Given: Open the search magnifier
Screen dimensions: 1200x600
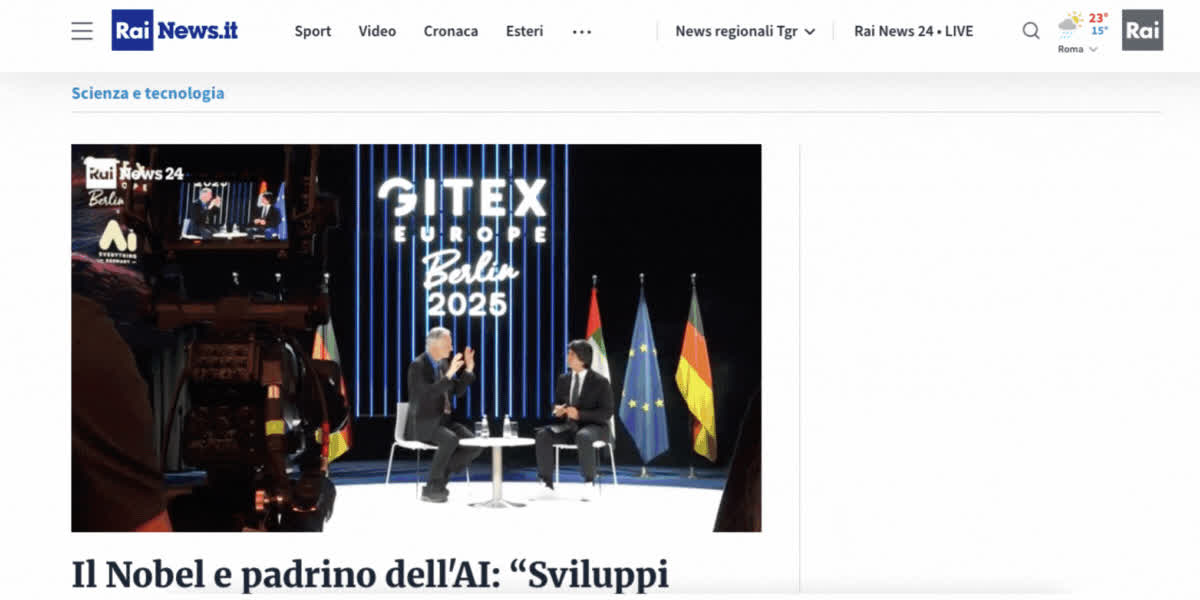Looking at the screenshot, I should pos(1031,31).
